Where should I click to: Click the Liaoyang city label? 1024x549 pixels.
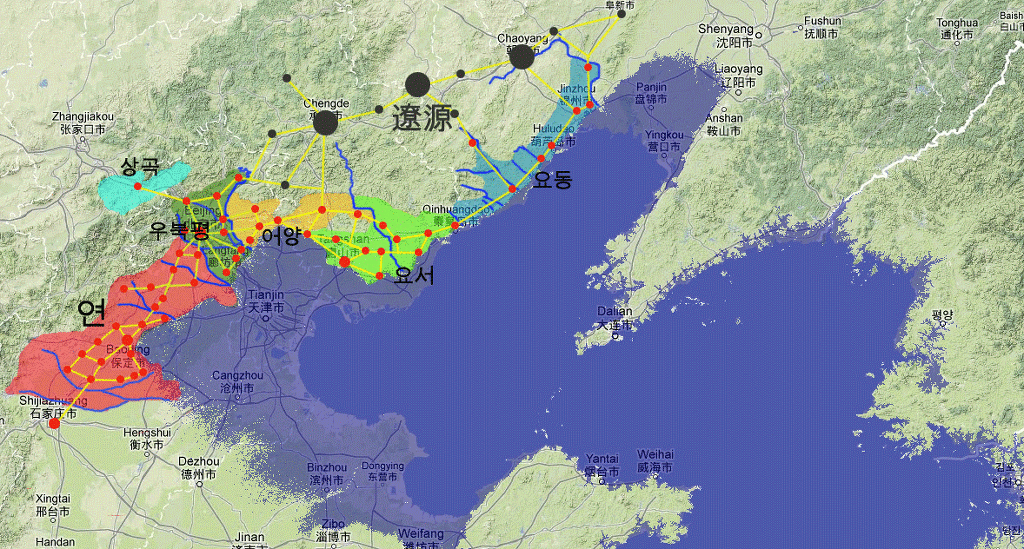(x=738, y=76)
